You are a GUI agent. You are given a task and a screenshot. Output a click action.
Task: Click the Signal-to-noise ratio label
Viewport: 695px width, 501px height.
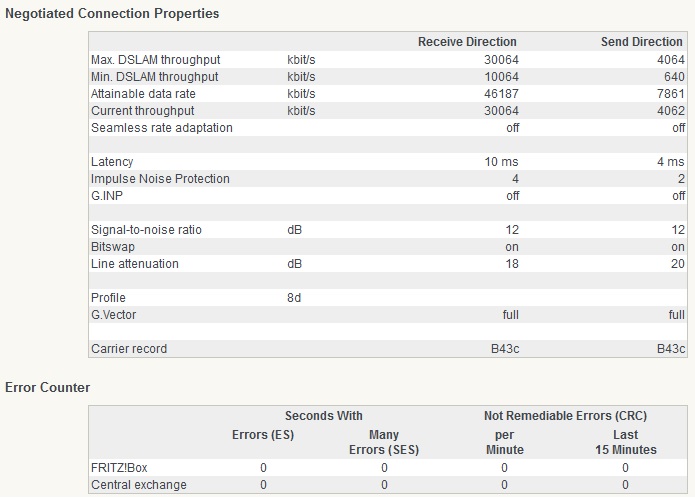pos(146,230)
